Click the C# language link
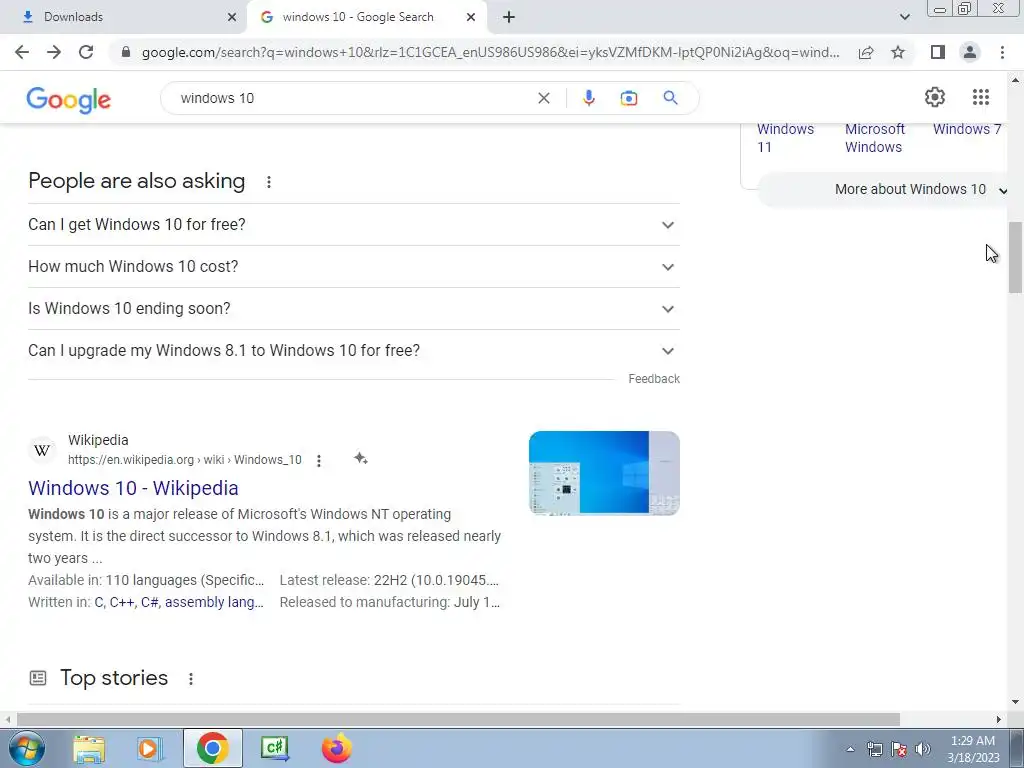 [150, 602]
